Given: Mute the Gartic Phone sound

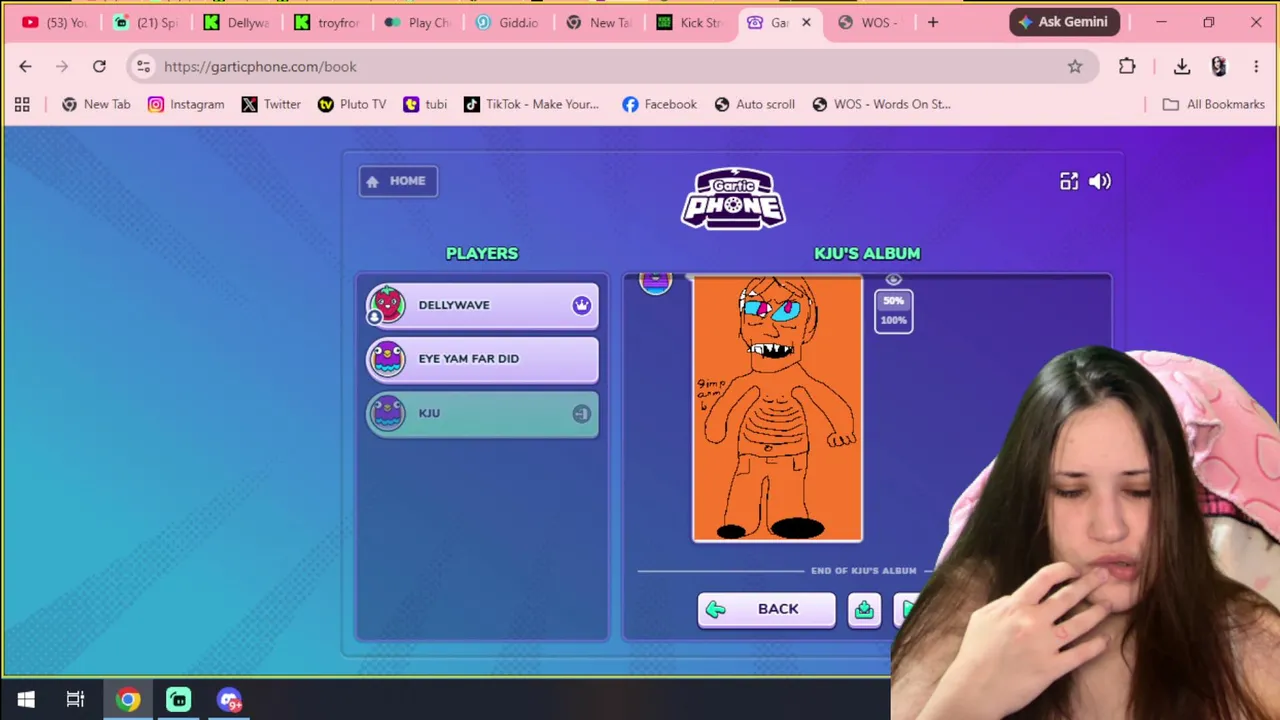Looking at the screenshot, I should 1100,181.
